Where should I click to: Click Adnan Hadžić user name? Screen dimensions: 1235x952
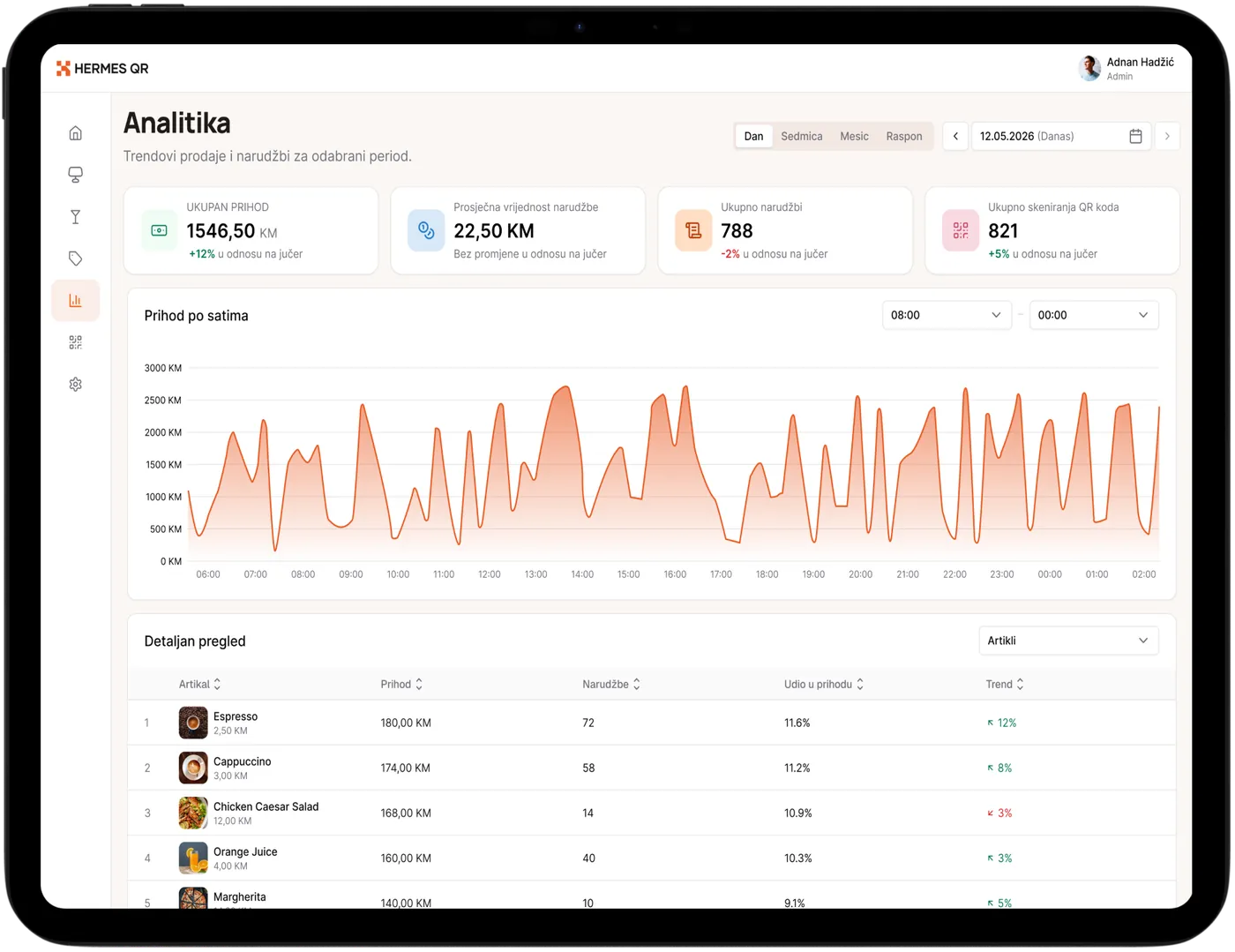(1140, 62)
